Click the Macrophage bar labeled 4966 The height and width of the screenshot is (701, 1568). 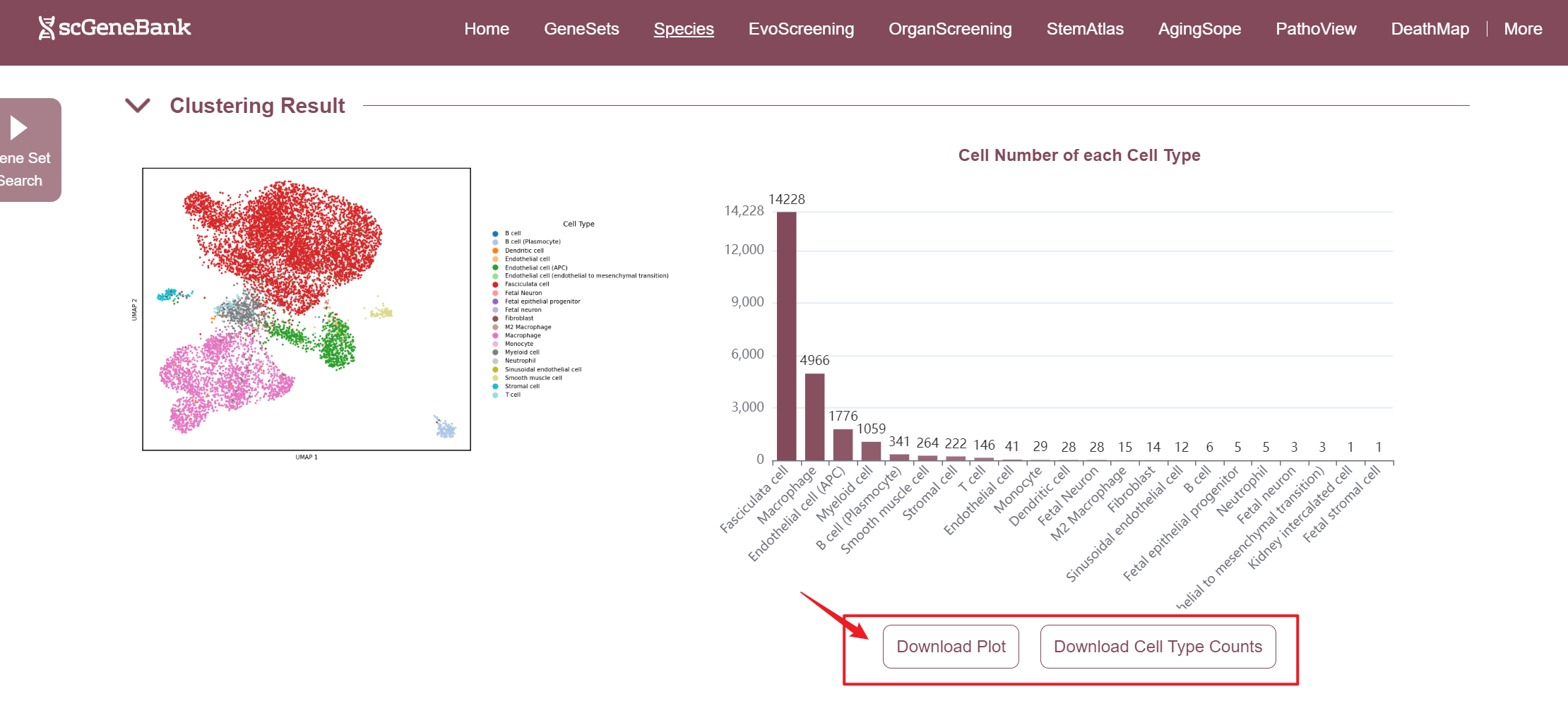[x=814, y=417]
